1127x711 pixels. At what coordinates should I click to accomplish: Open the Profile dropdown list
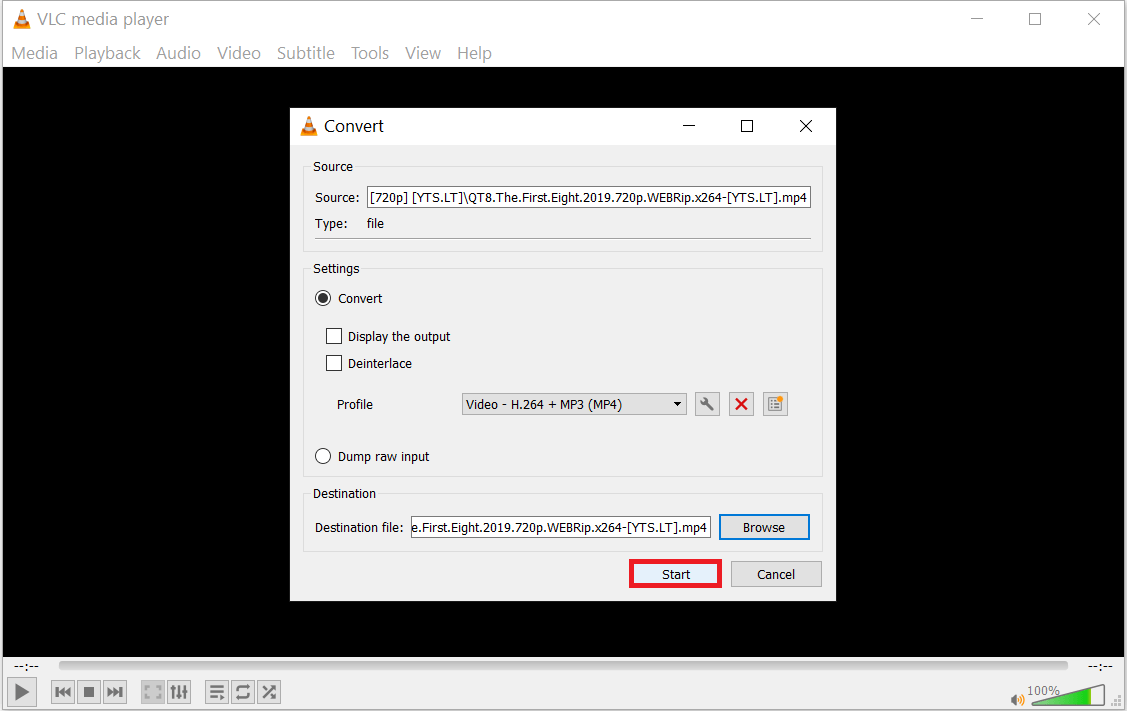[574, 404]
